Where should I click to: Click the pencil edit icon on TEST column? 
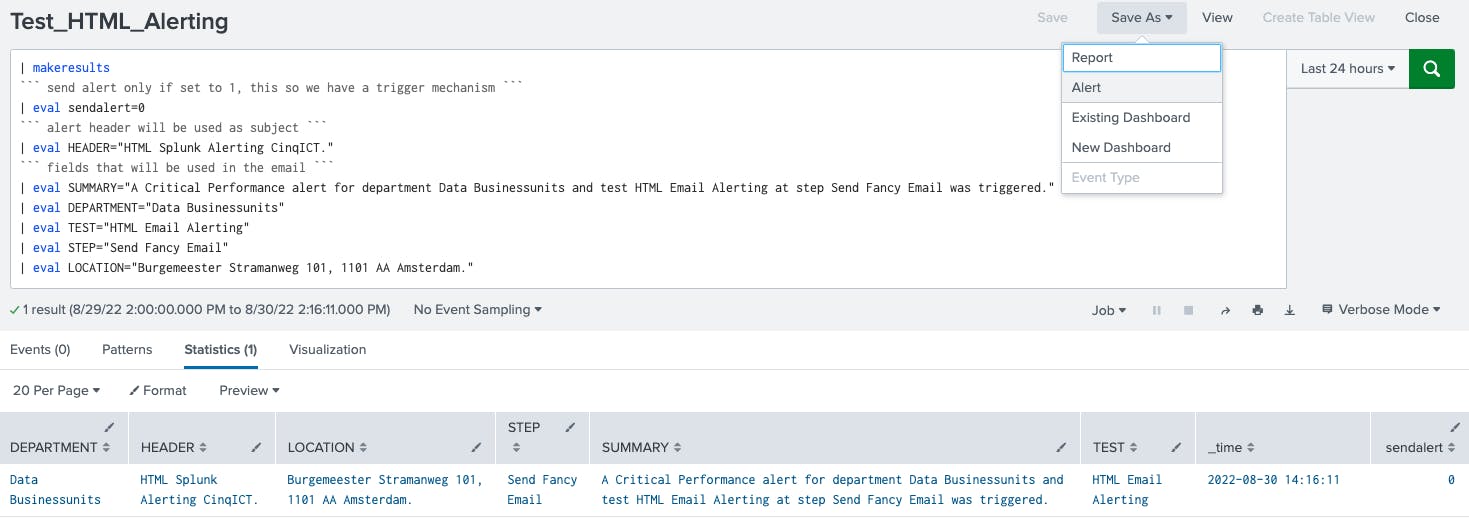point(1177,447)
